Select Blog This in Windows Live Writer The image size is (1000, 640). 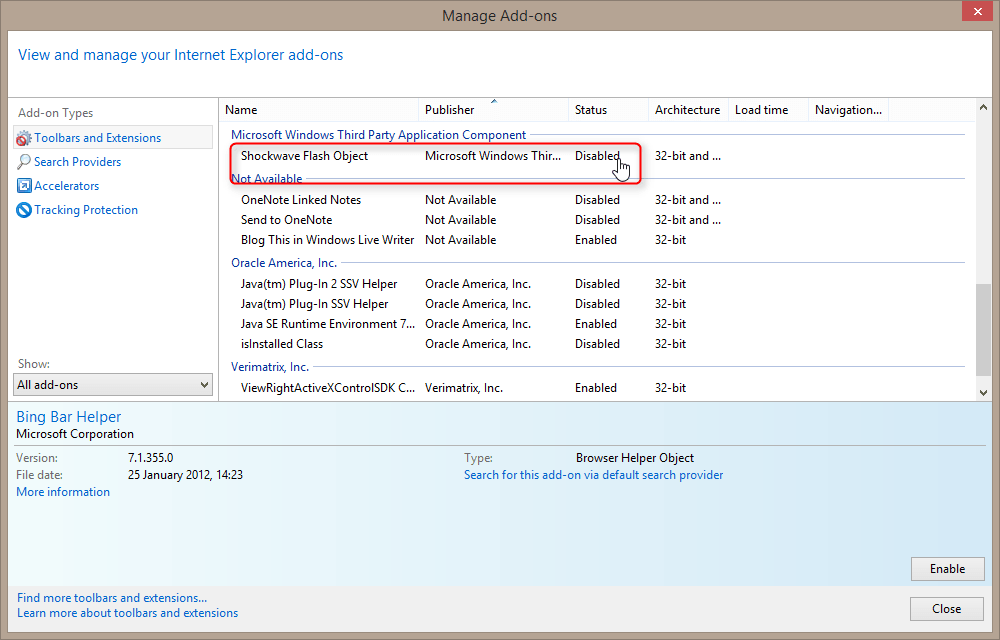(327, 240)
